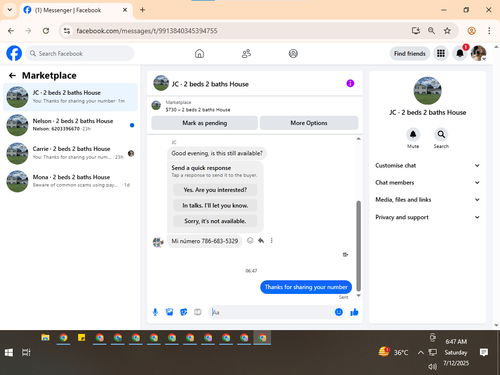Go to Facebook Home icon
The image size is (500, 375).
pyautogui.click(x=199, y=53)
